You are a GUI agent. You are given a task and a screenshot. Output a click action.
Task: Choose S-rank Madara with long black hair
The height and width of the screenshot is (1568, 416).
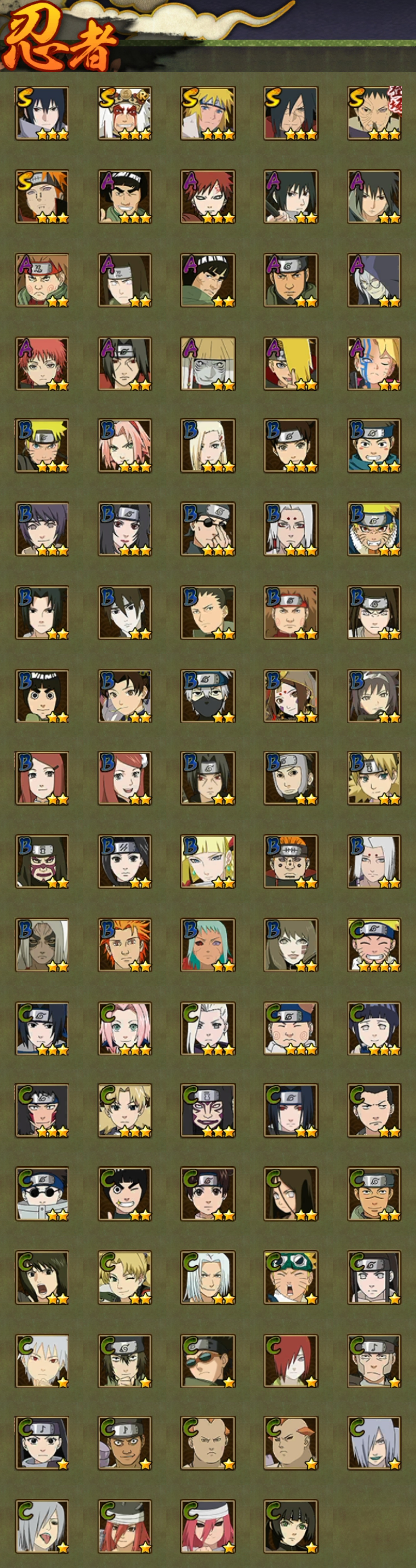(x=291, y=113)
